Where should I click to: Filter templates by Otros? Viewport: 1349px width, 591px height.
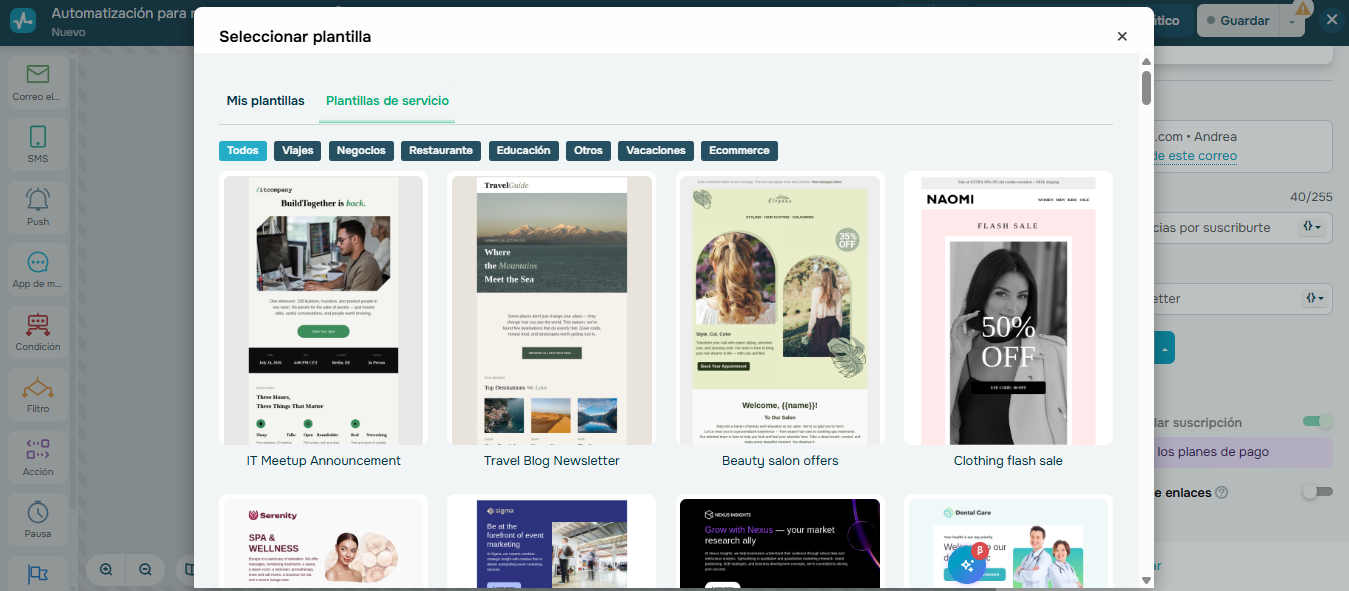coord(588,151)
